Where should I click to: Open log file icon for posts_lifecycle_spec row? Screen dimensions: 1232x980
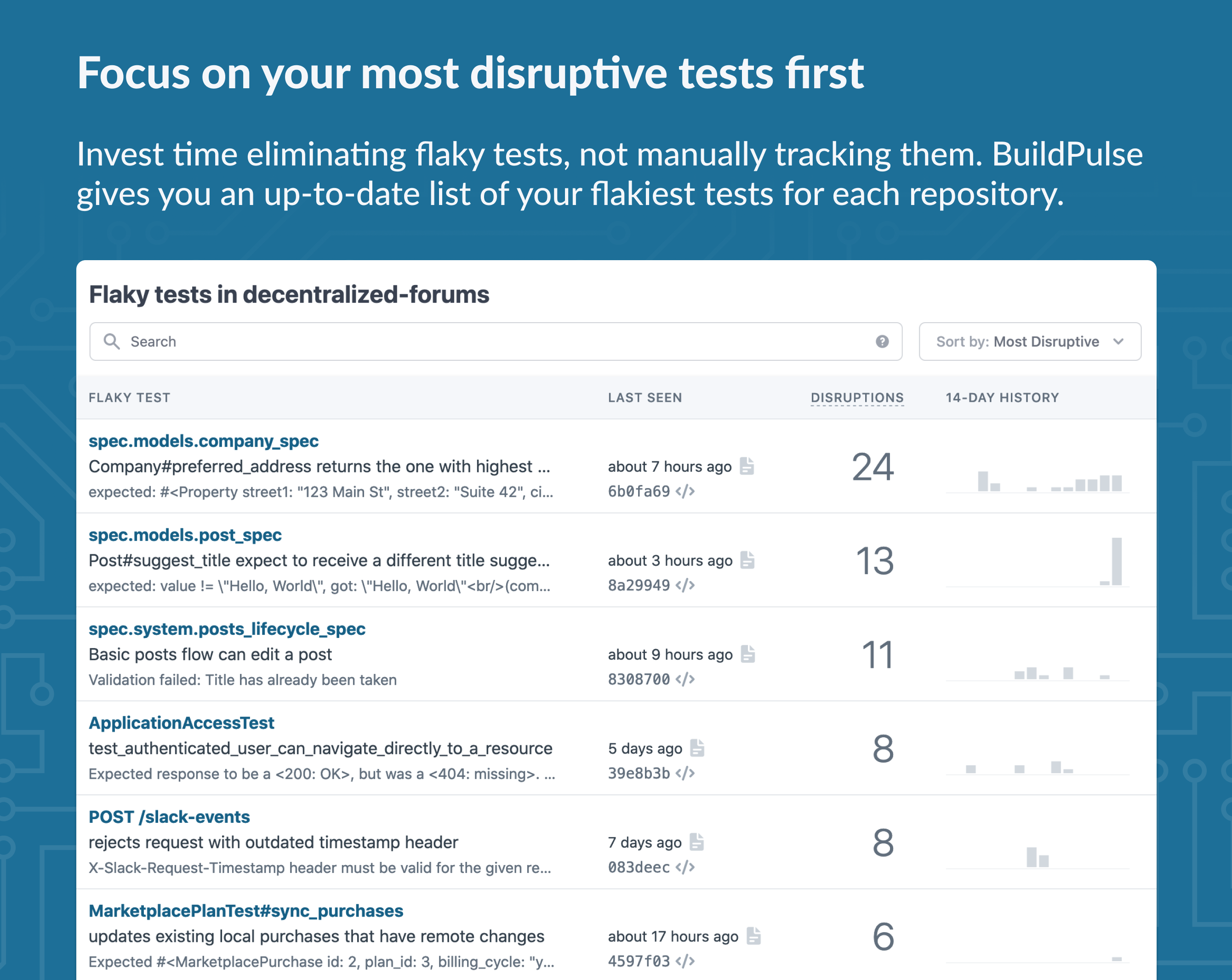click(x=747, y=654)
